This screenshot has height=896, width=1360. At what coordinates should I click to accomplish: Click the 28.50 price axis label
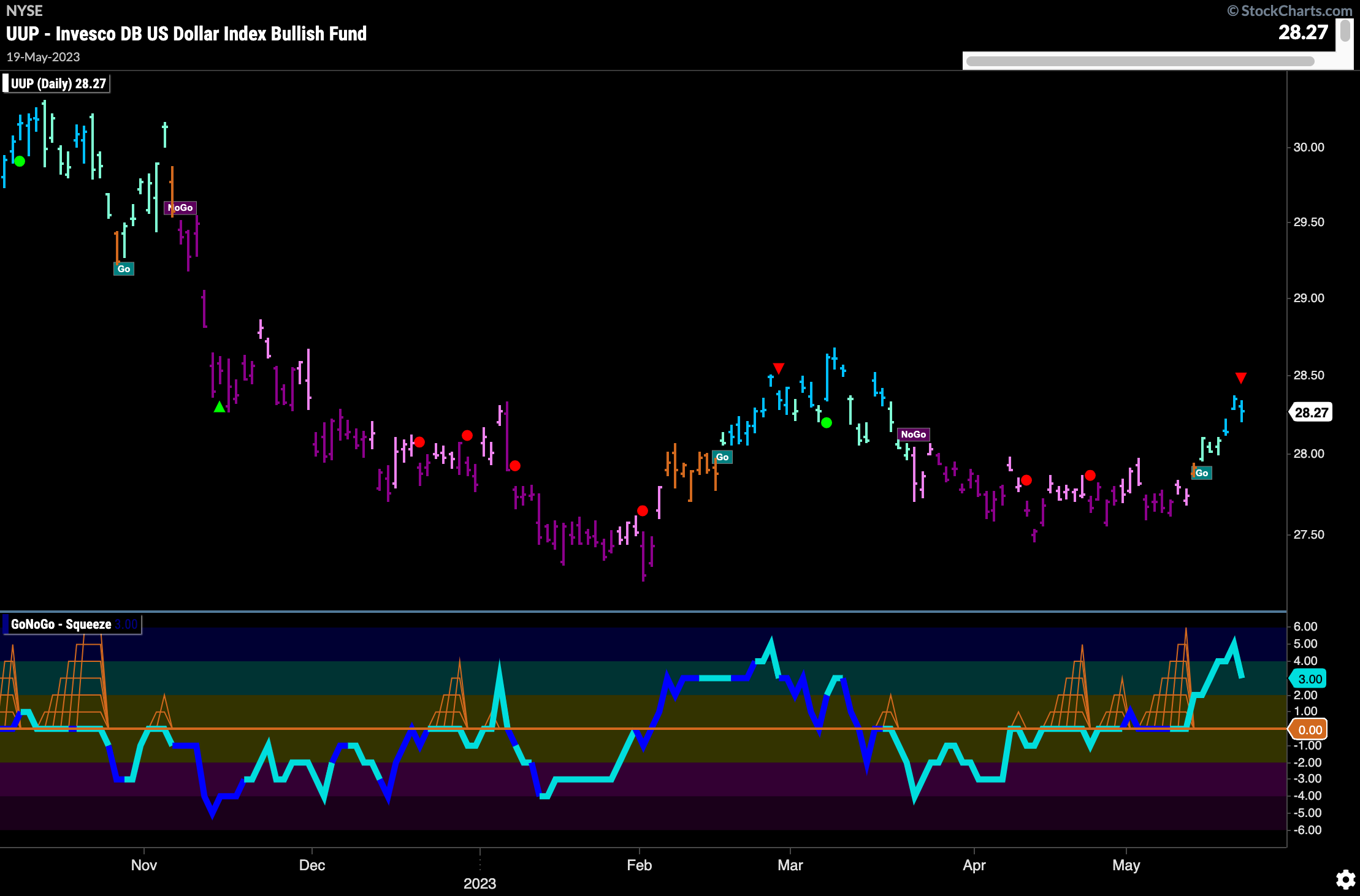click(1308, 375)
